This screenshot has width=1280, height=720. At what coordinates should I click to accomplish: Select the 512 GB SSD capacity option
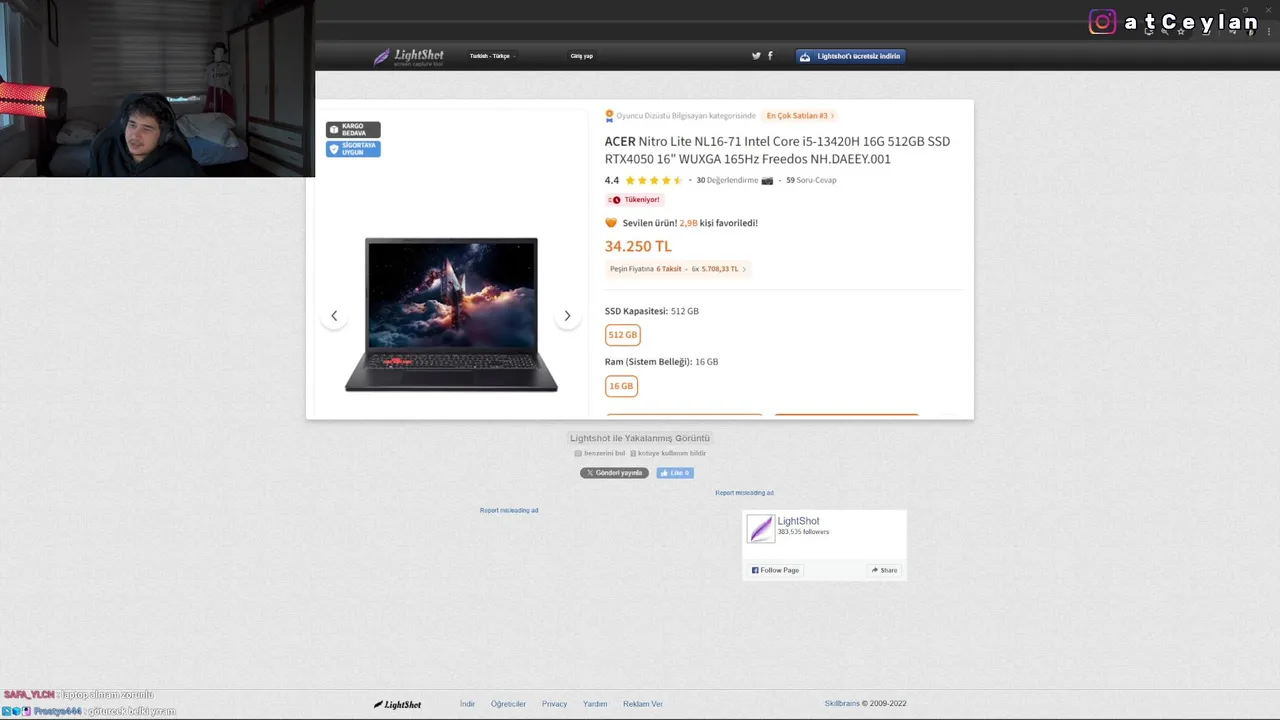[x=622, y=335]
